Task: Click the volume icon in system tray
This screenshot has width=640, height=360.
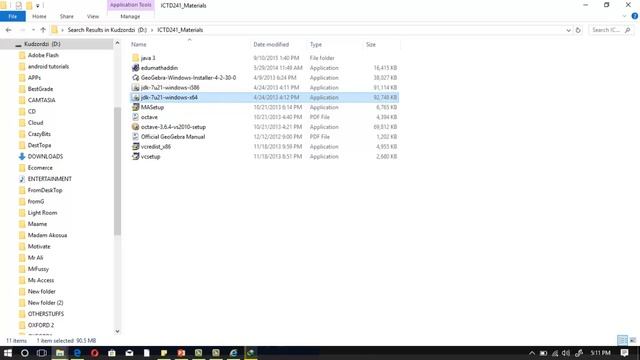Action: coord(566,353)
